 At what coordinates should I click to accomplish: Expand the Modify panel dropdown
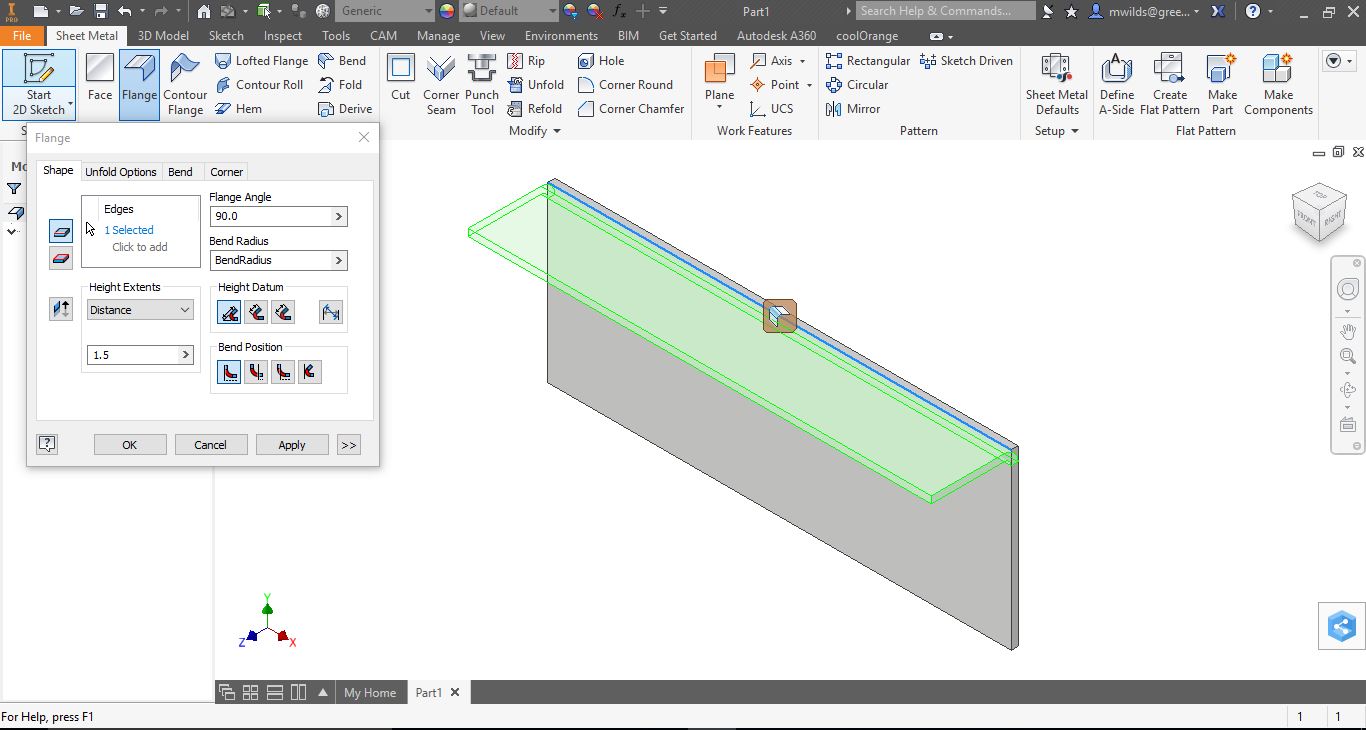pyautogui.click(x=535, y=131)
